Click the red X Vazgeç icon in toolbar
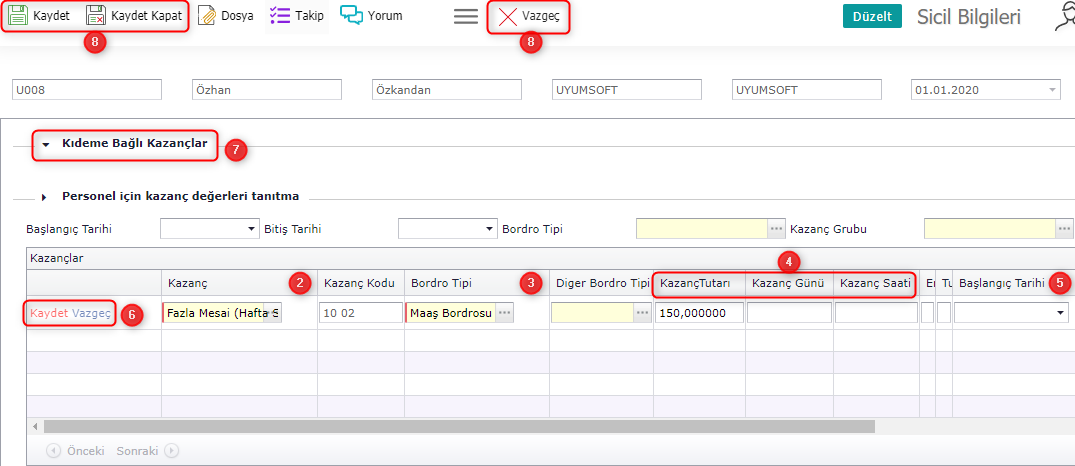This screenshot has width=1075, height=466. [x=508, y=17]
